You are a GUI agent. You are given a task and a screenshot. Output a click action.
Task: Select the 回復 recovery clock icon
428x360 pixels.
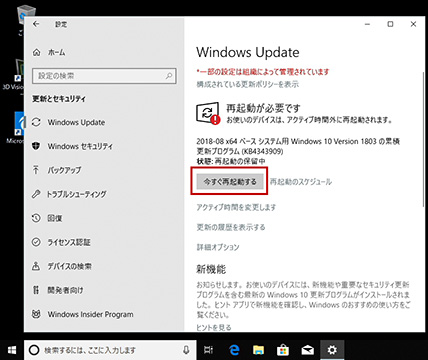pos(36,218)
